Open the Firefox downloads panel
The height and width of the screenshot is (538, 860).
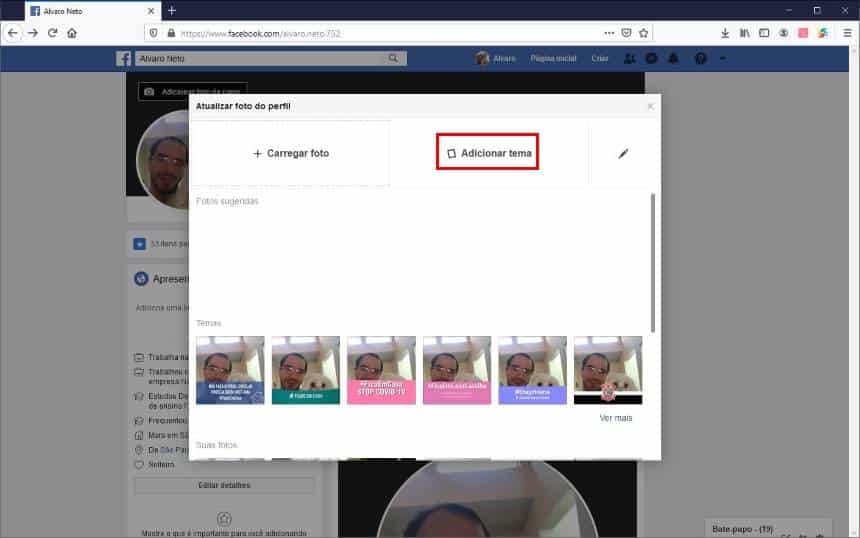point(725,33)
